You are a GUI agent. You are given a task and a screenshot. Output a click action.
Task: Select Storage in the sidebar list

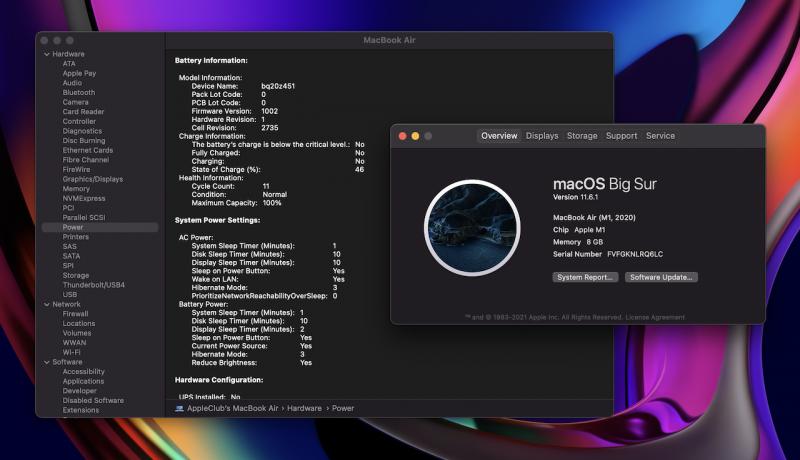pyautogui.click(x=76, y=275)
